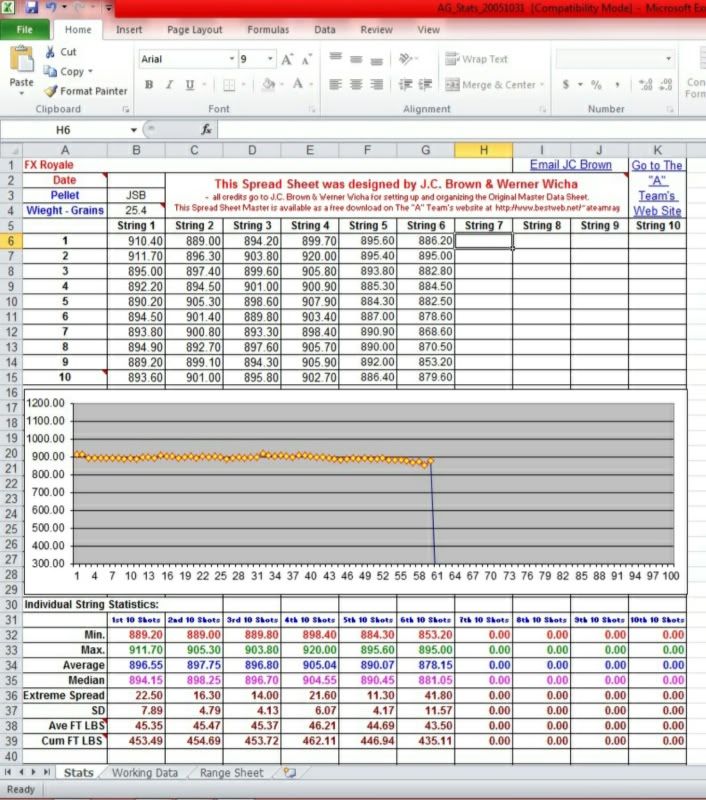Click the Percent Style icon
The image size is (706, 800).
point(596,85)
